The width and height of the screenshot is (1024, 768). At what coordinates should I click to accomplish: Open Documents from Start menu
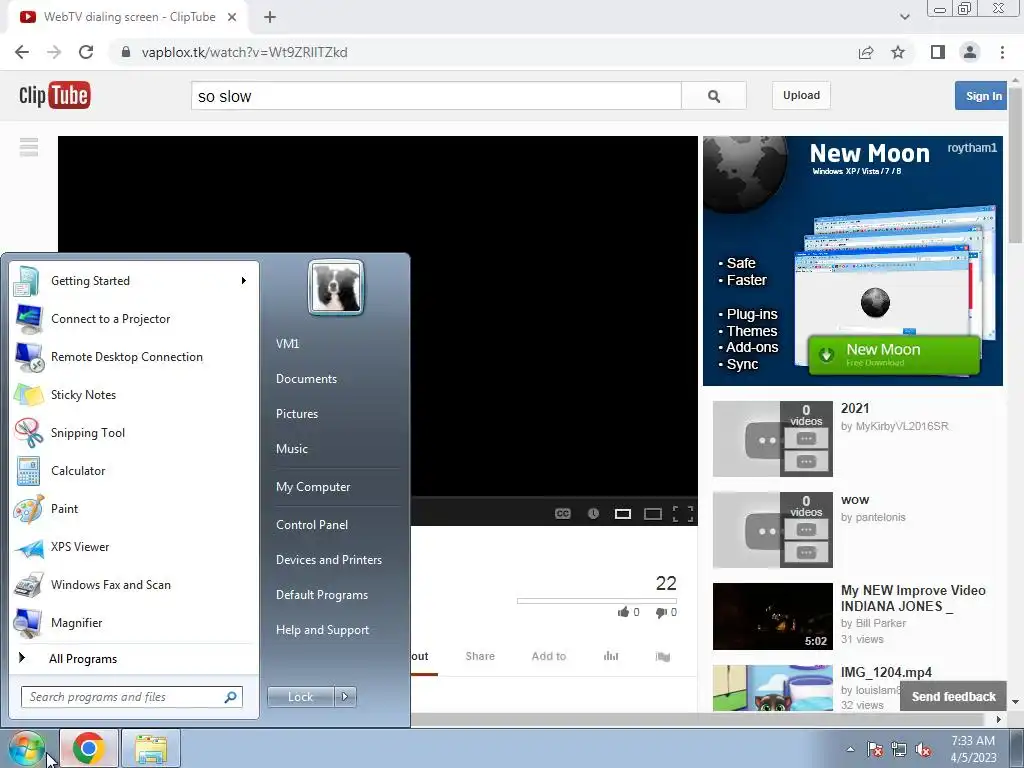coord(306,379)
